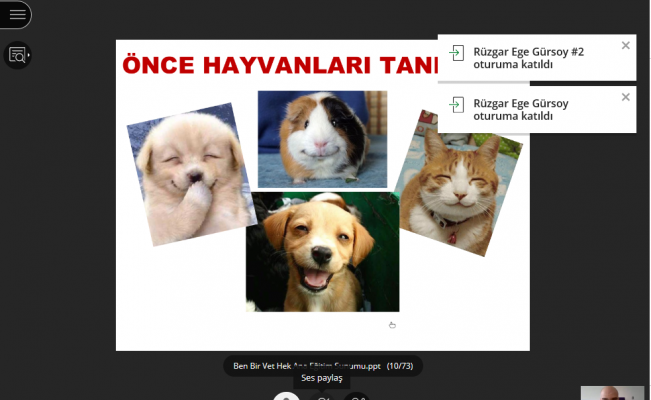Click the Ses paylaş tooltip label
651x400 pixels.
tap(322, 378)
